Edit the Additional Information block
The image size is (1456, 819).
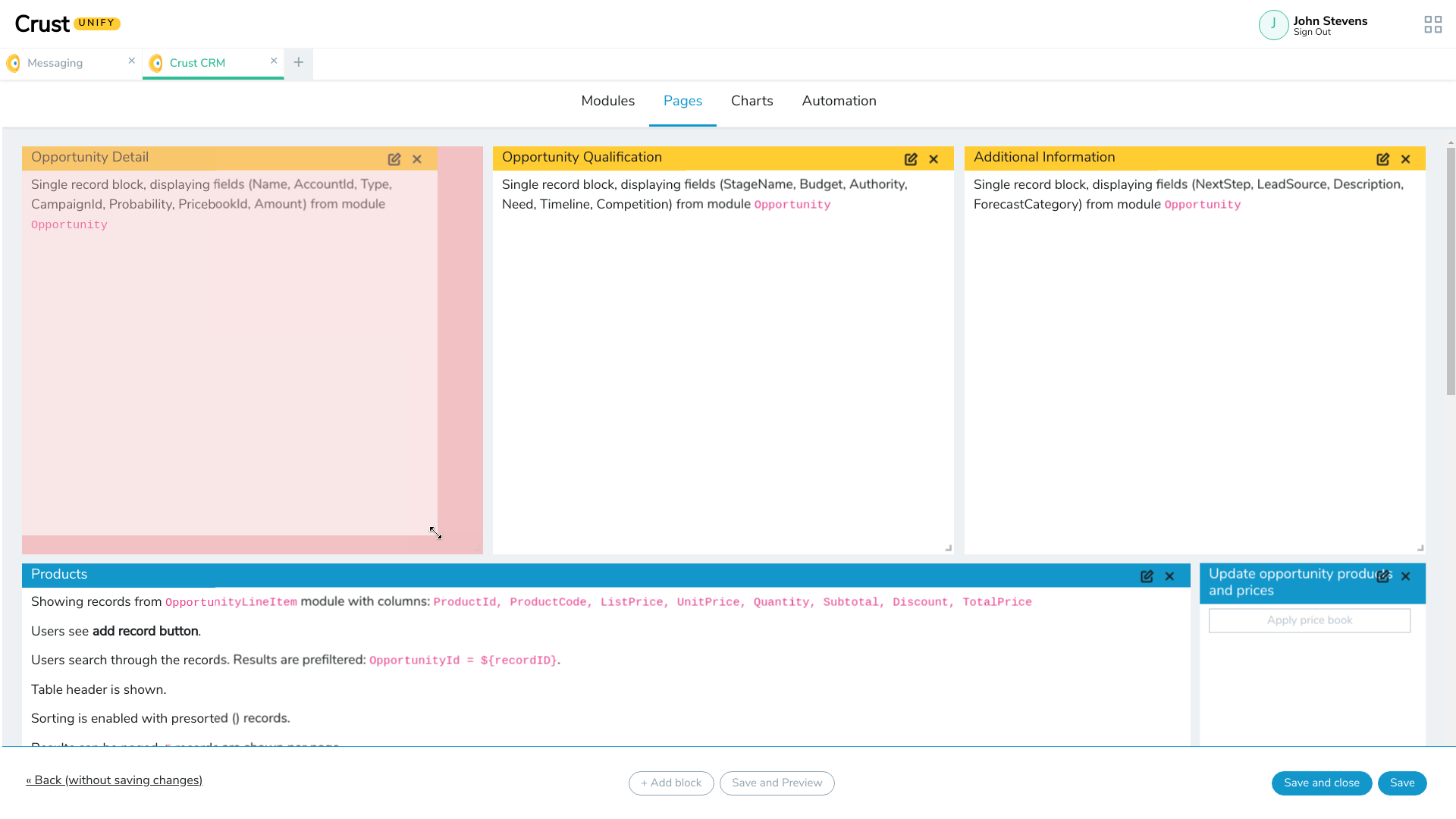pos(1382,159)
